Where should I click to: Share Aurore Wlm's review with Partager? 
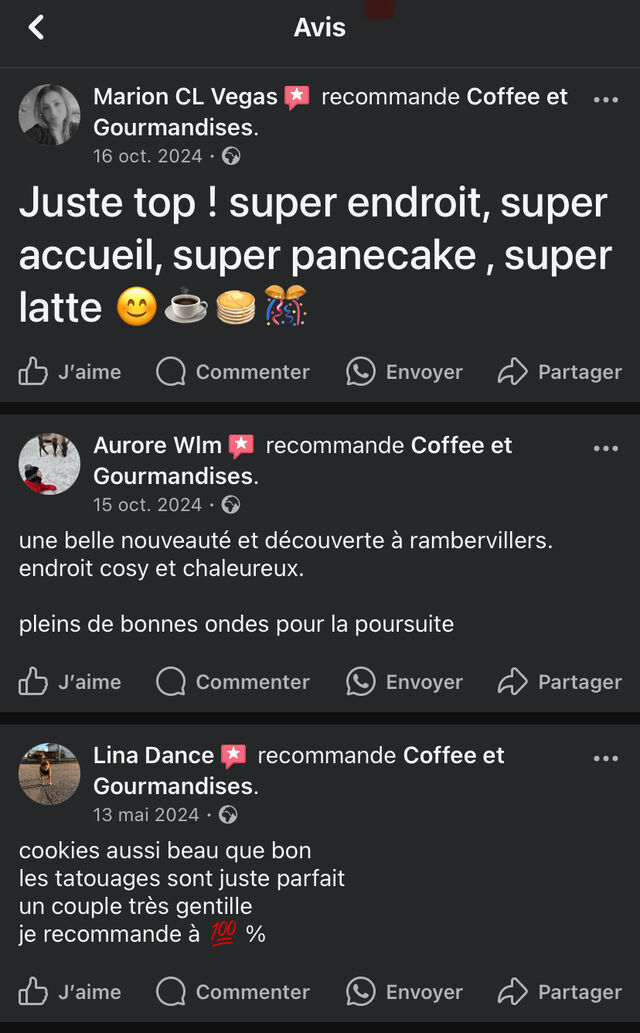560,682
